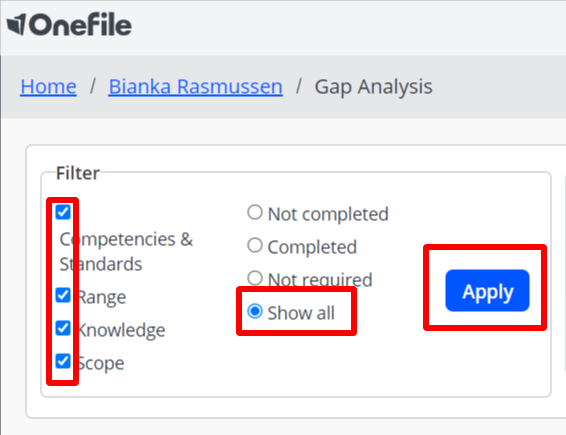This screenshot has width=566, height=435.
Task: Click the Show all label text
Action: coord(301,313)
